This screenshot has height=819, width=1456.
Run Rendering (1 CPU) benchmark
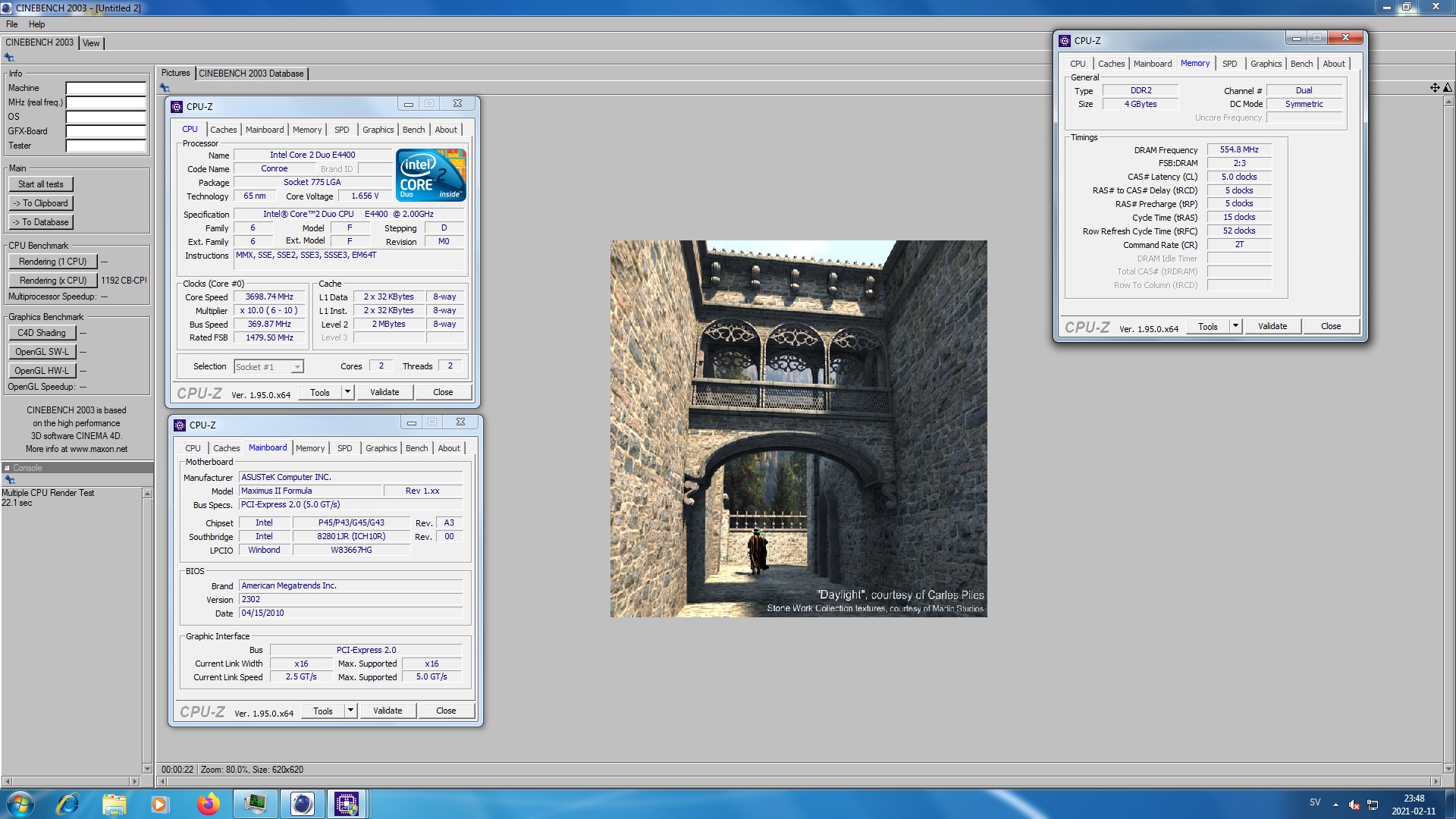(52, 262)
